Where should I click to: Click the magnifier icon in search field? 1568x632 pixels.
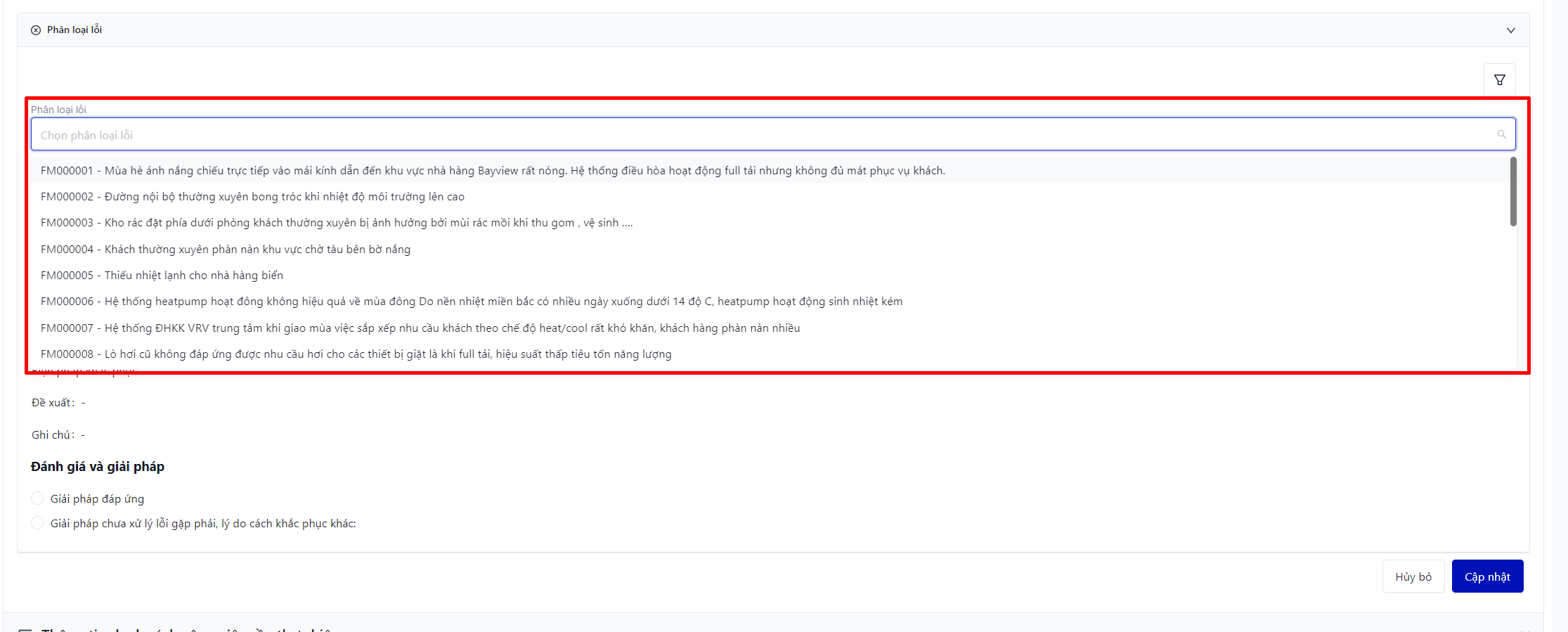1501,134
